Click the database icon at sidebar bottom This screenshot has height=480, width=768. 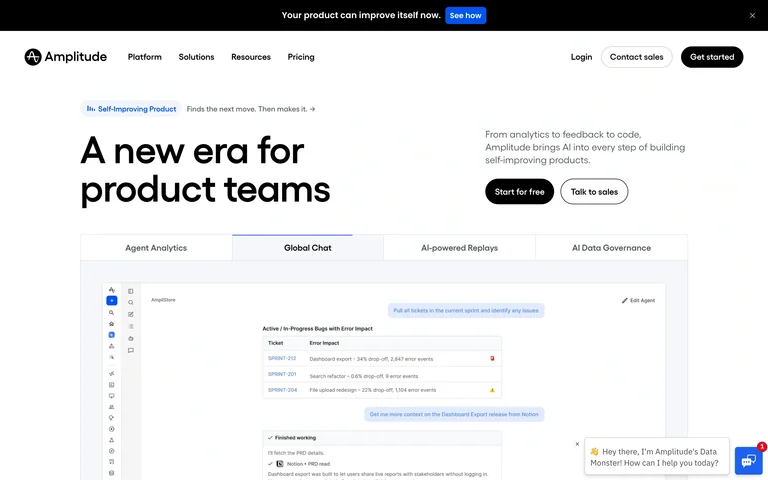point(112,473)
